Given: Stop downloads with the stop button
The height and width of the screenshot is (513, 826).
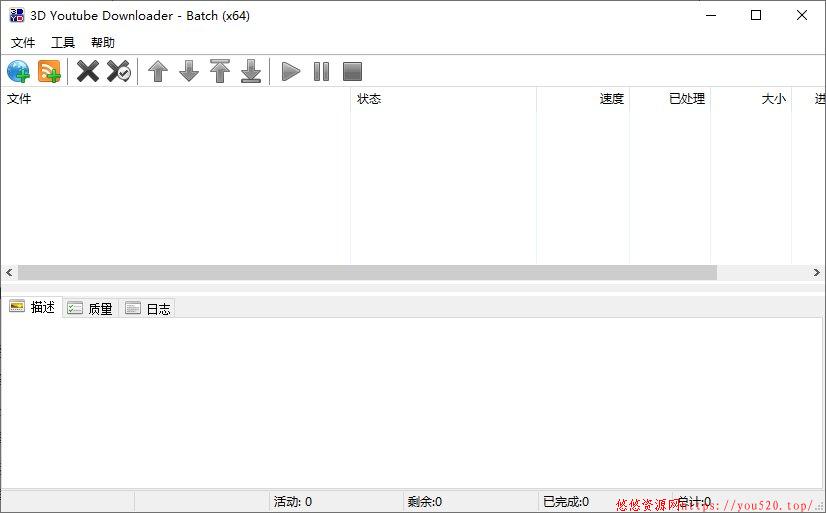Looking at the screenshot, I should [352, 71].
